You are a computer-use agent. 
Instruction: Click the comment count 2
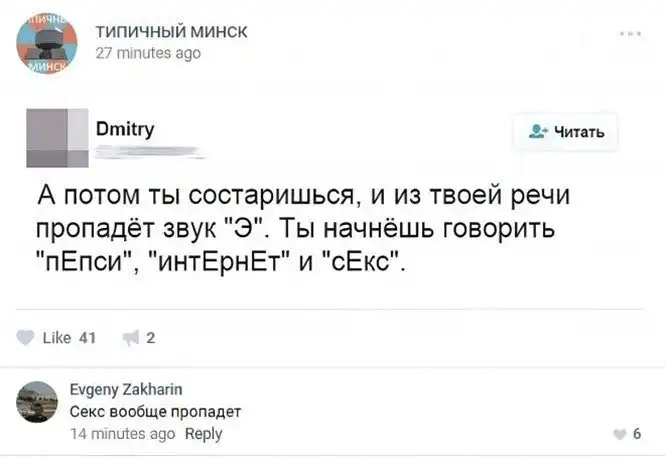(150, 337)
